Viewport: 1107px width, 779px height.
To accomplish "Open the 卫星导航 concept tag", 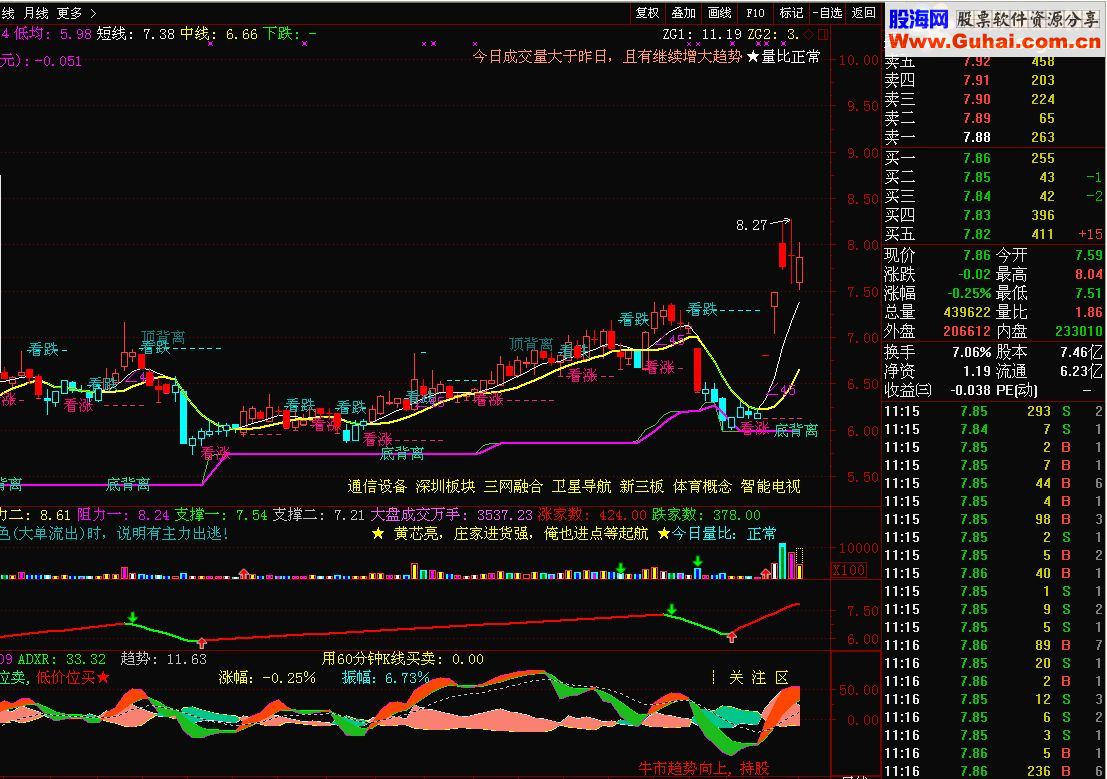I will point(582,486).
